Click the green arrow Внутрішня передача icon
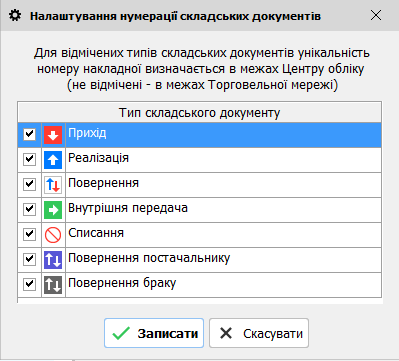The image size is (399, 361). 53,210
